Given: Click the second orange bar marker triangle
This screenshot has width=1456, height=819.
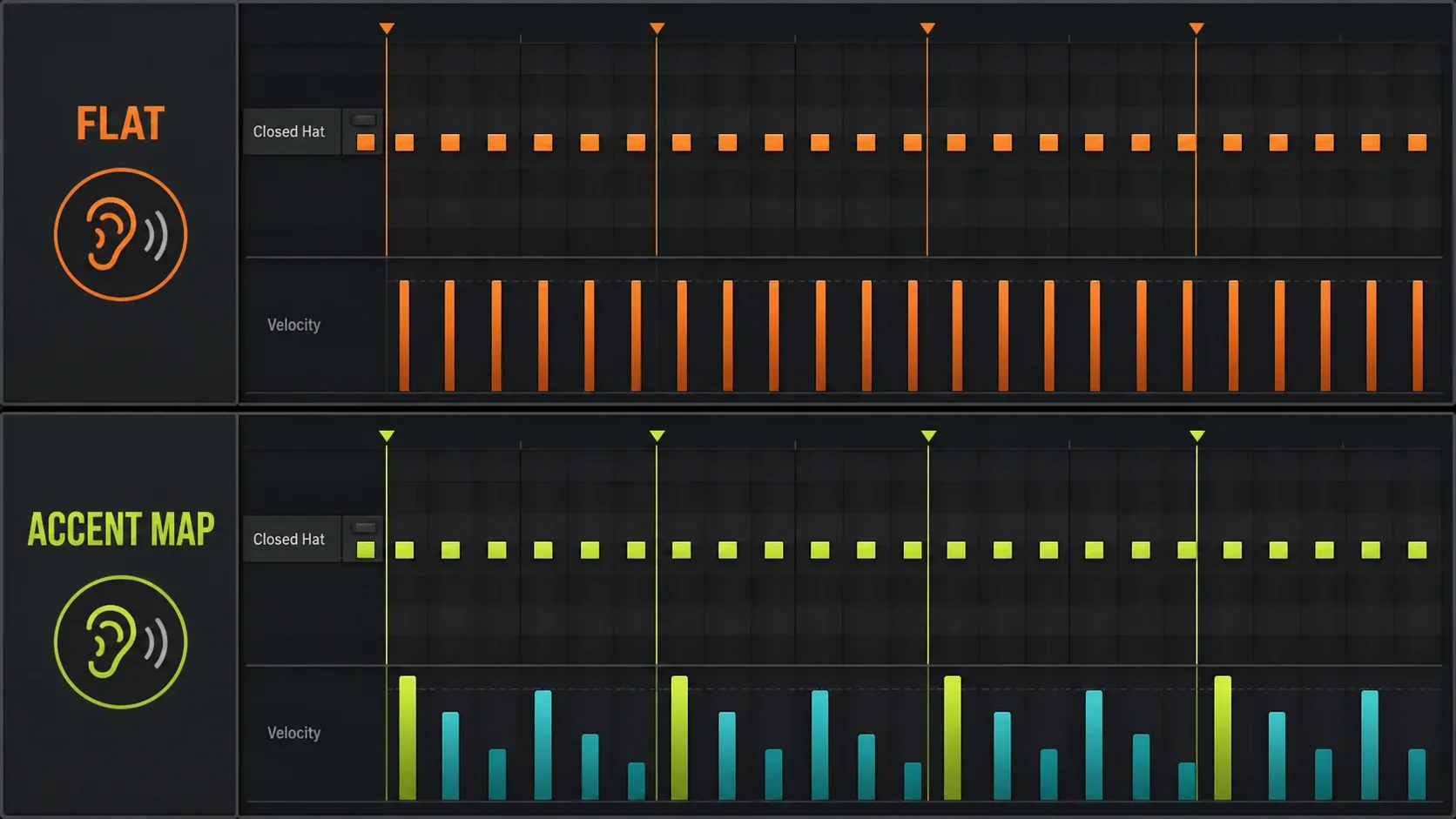Looking at the screenshot, I should click(657, 29).
